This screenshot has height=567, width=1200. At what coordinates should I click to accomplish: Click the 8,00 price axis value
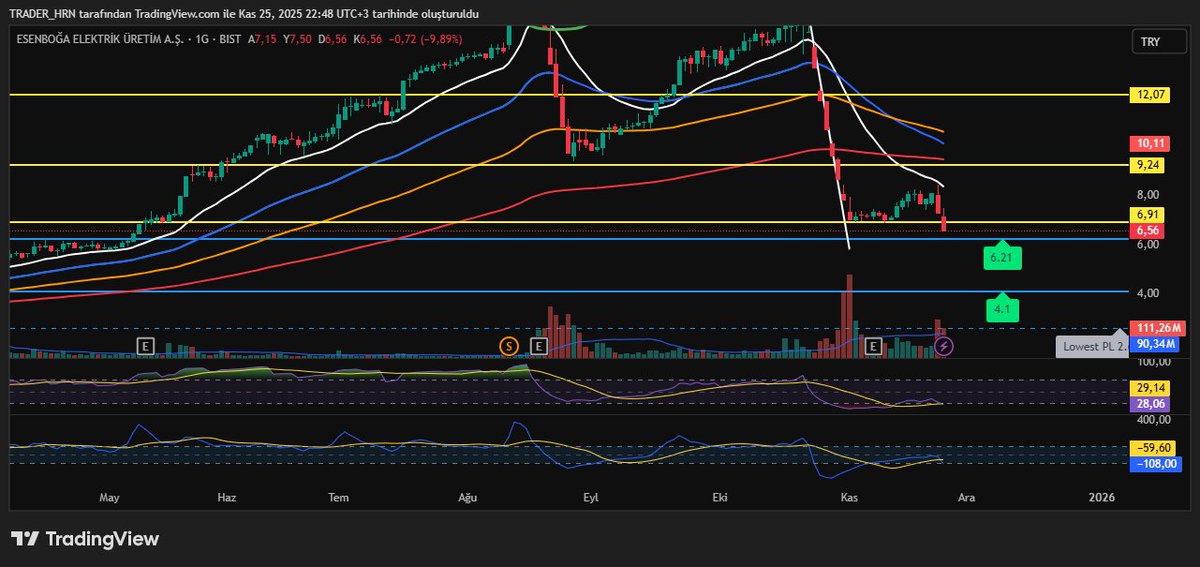(x=1146, y=195)
